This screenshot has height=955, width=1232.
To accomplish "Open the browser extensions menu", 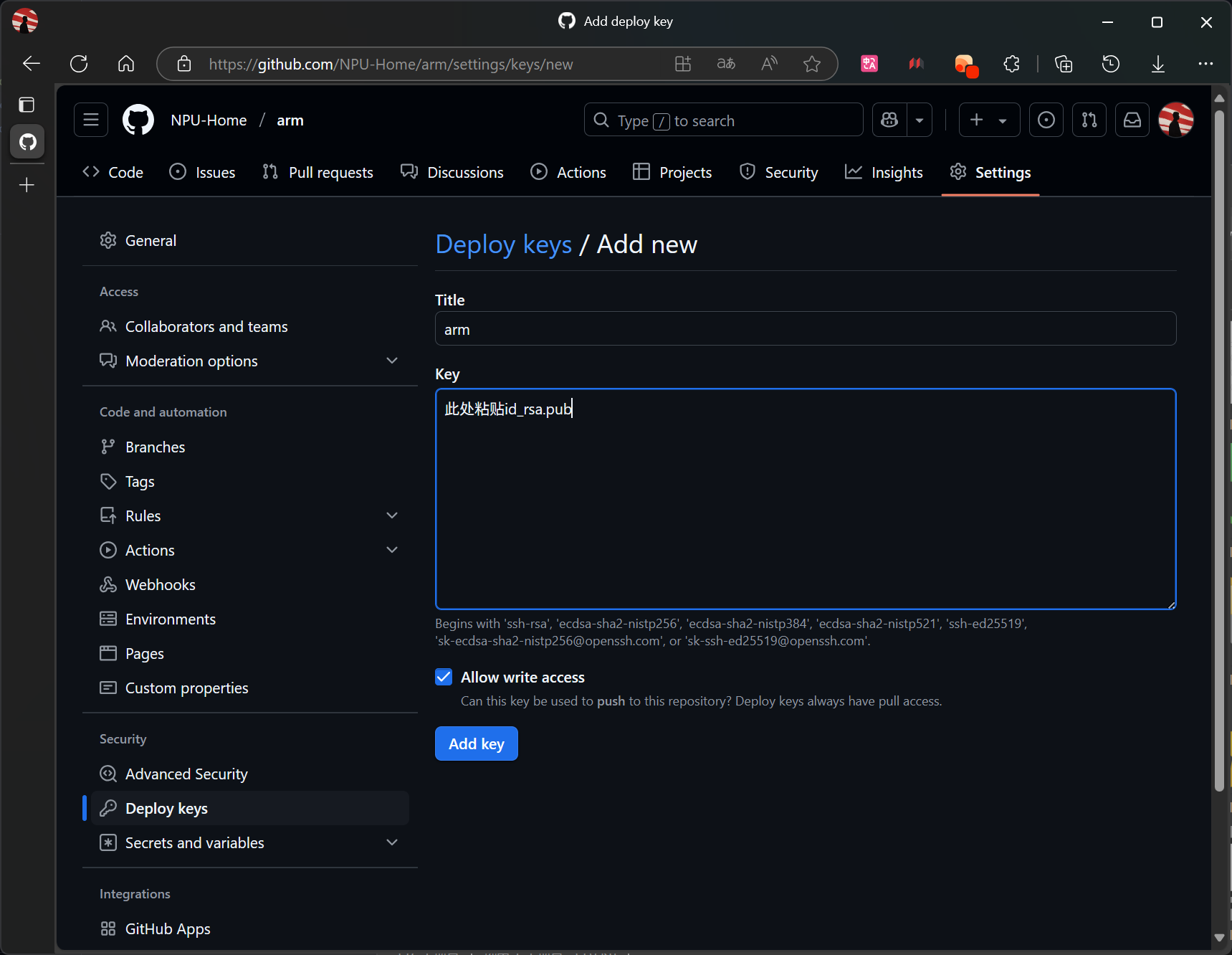I will pos(1011,64).
